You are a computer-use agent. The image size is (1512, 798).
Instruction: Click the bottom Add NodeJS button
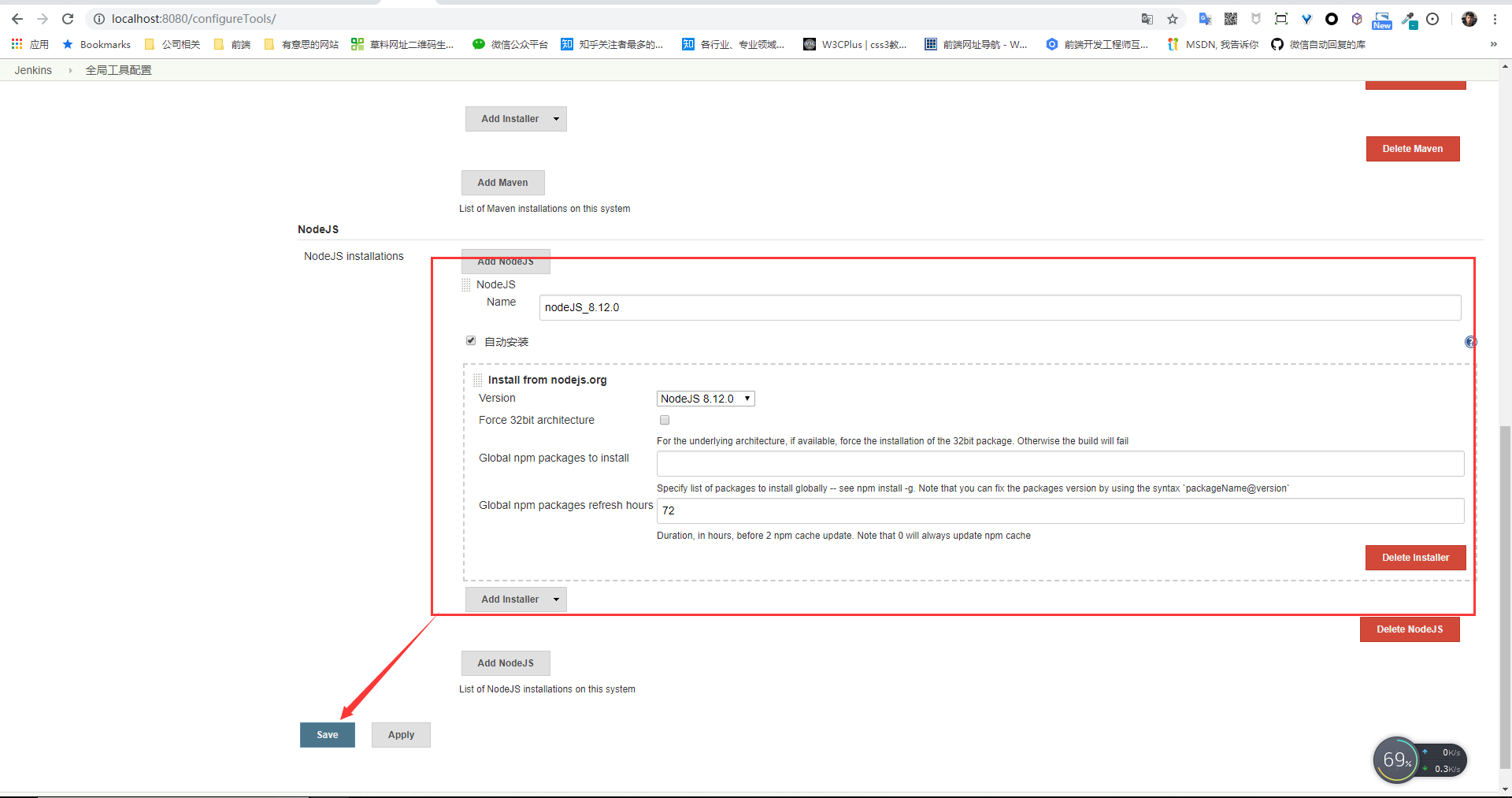click(x=506, y=663)
